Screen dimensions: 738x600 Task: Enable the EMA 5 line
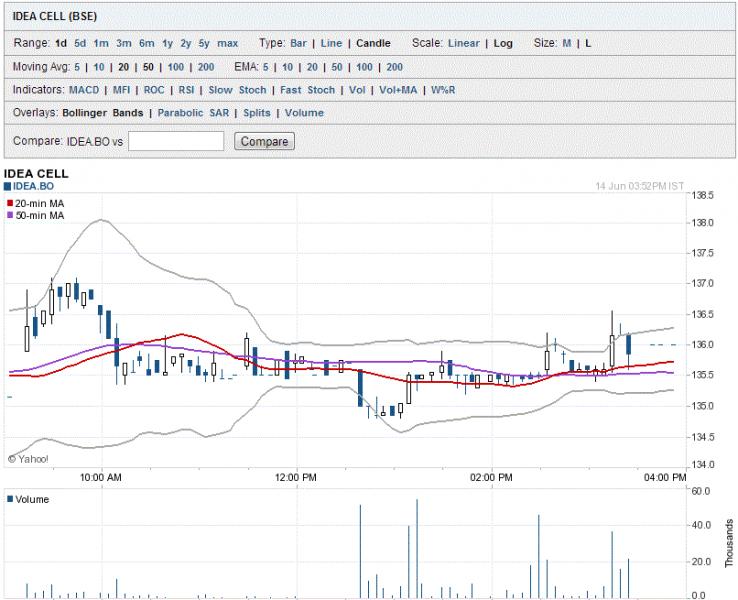coord(265,67)
